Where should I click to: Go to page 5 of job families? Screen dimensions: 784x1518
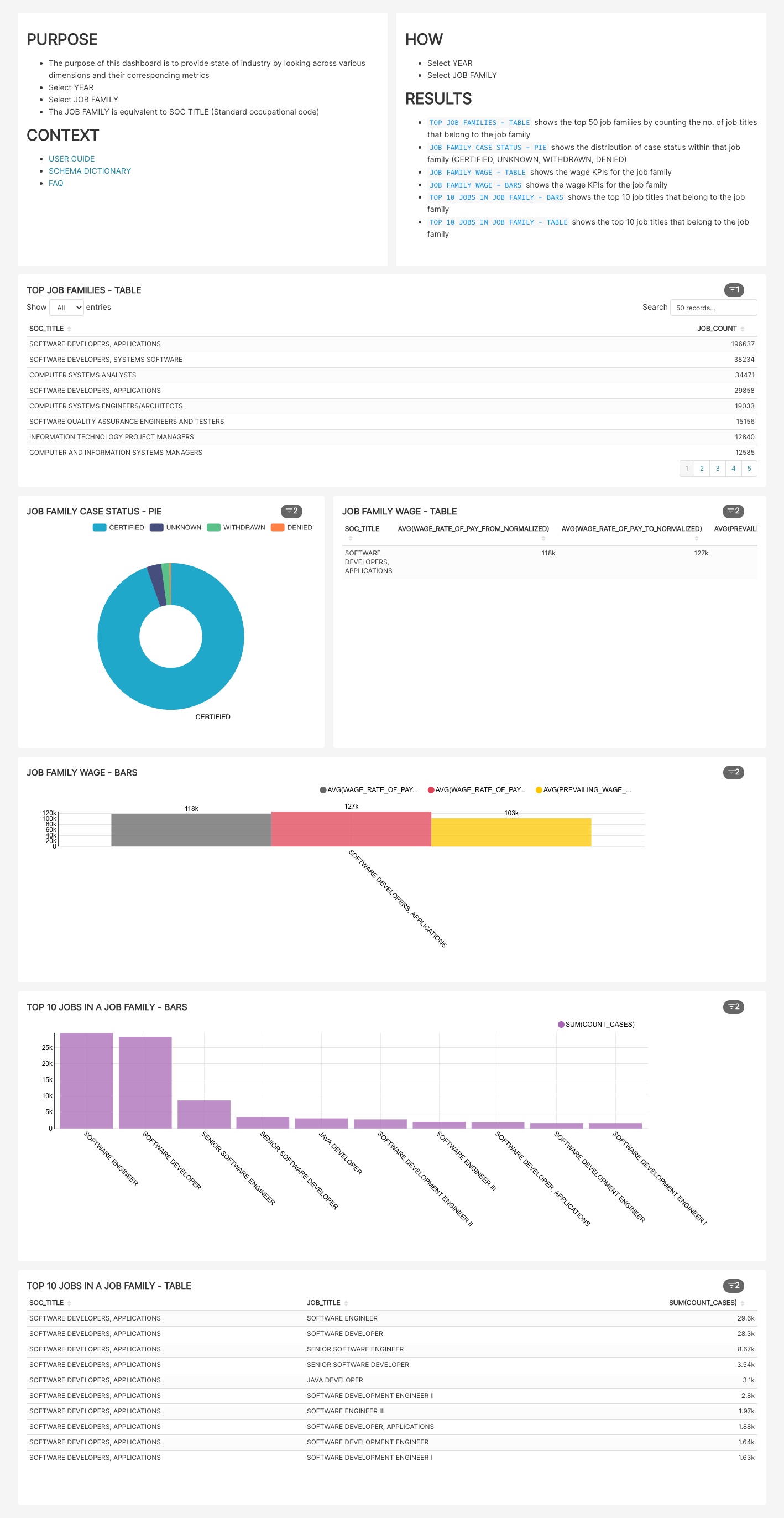point(749,469)
